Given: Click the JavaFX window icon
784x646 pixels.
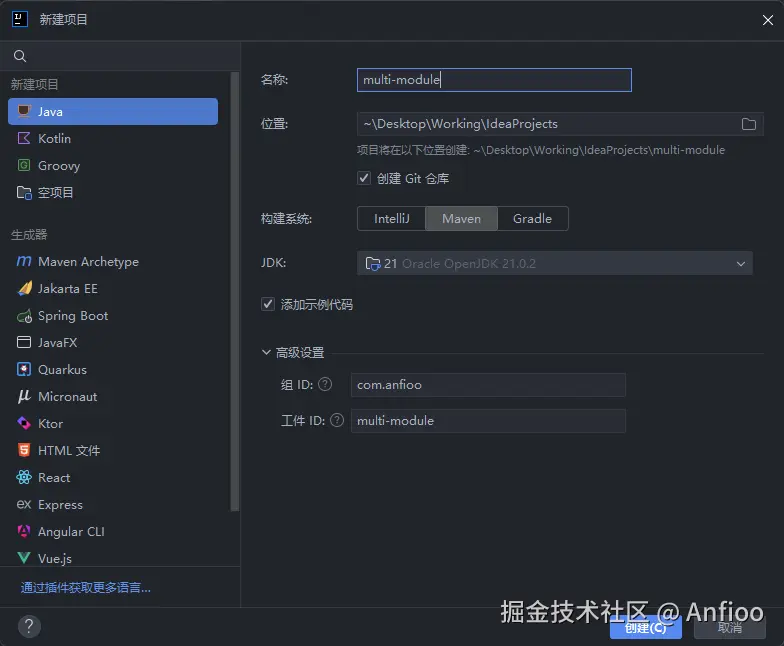Looking at the screenshot, I should [24, 342].
